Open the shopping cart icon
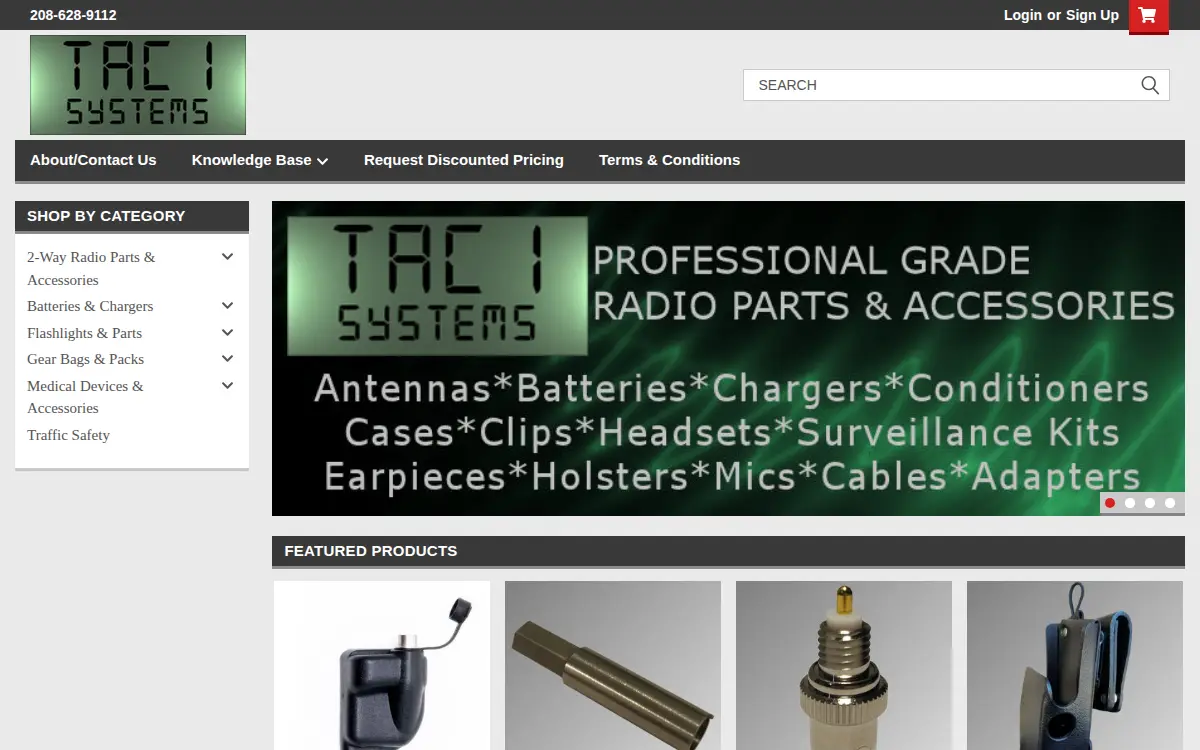Image resolution: width=1200 pixels, height=750 pixels. (x=1148, y=16)
